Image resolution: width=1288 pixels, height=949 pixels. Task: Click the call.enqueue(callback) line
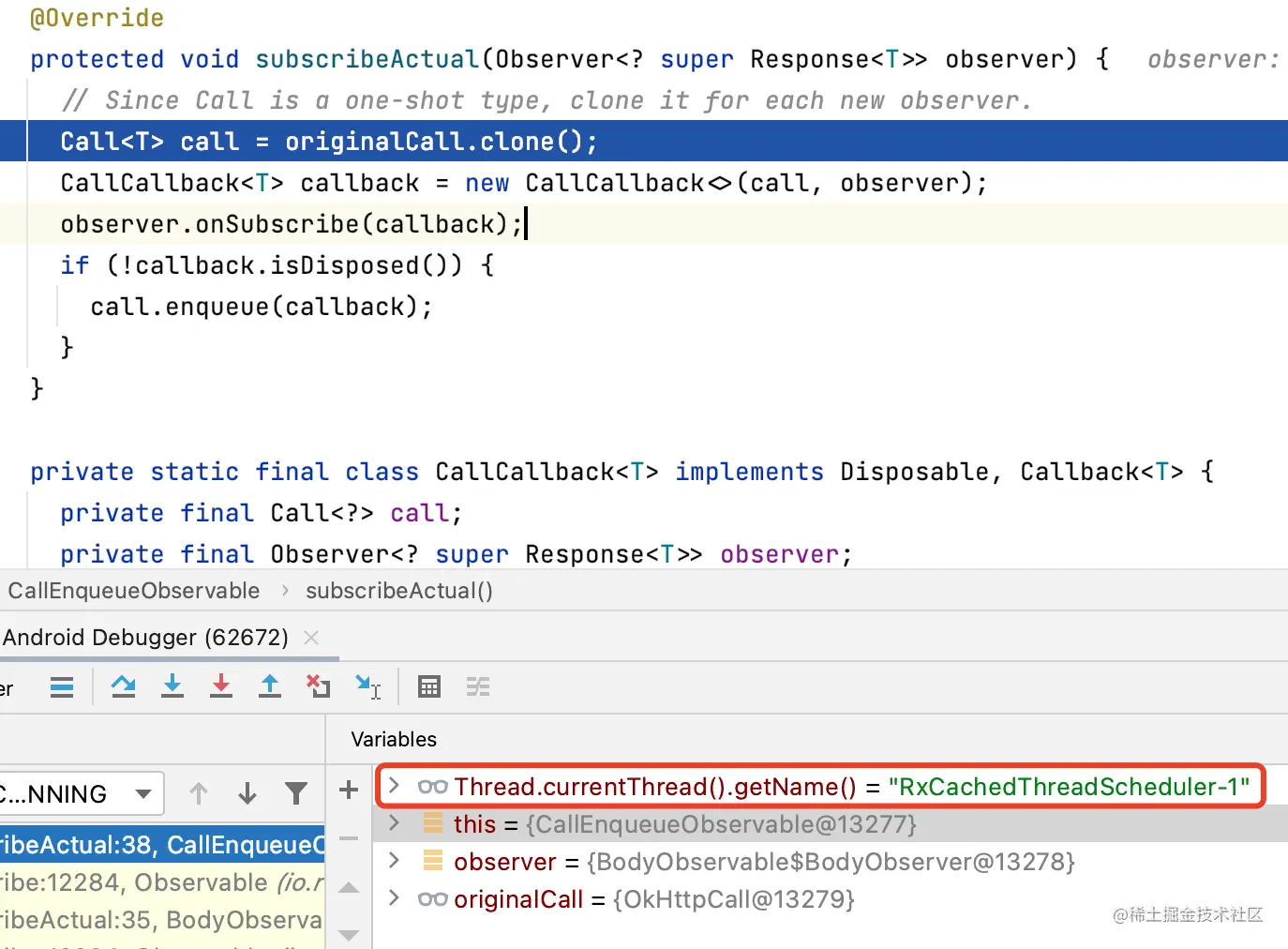[262, 307]
